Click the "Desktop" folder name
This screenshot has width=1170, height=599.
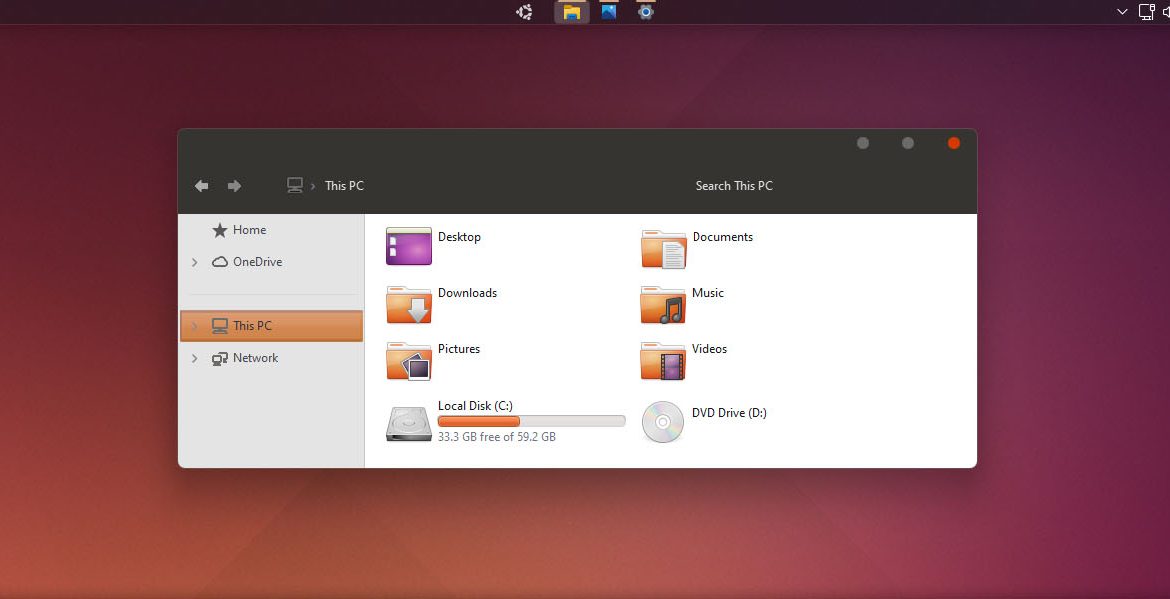pyautogui.click(x=459, y=237)
